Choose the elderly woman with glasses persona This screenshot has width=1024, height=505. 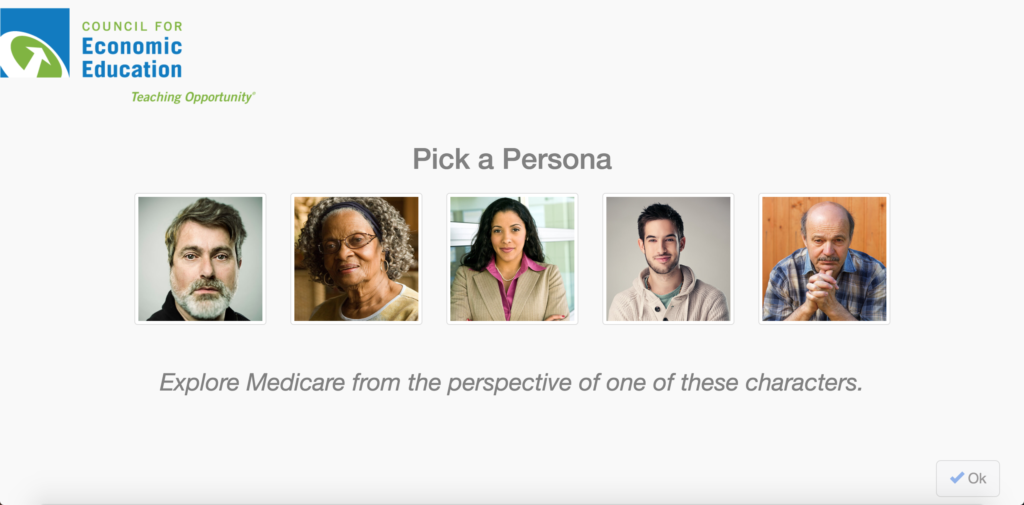356,258
